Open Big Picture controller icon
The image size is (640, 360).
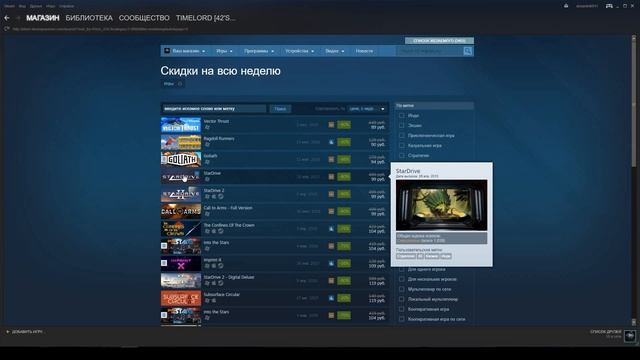click(609, 6)
